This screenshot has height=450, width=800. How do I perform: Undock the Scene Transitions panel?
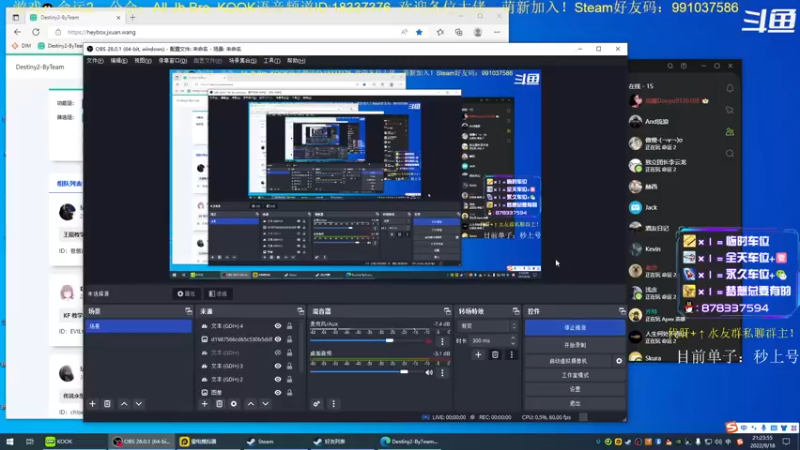click(516, 311)
